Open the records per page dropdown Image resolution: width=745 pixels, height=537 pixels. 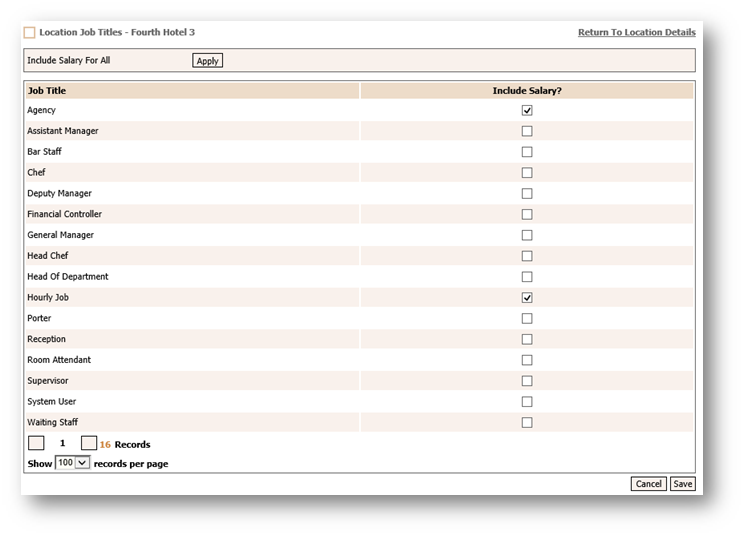pyautogui.click(x=73, y=463)
